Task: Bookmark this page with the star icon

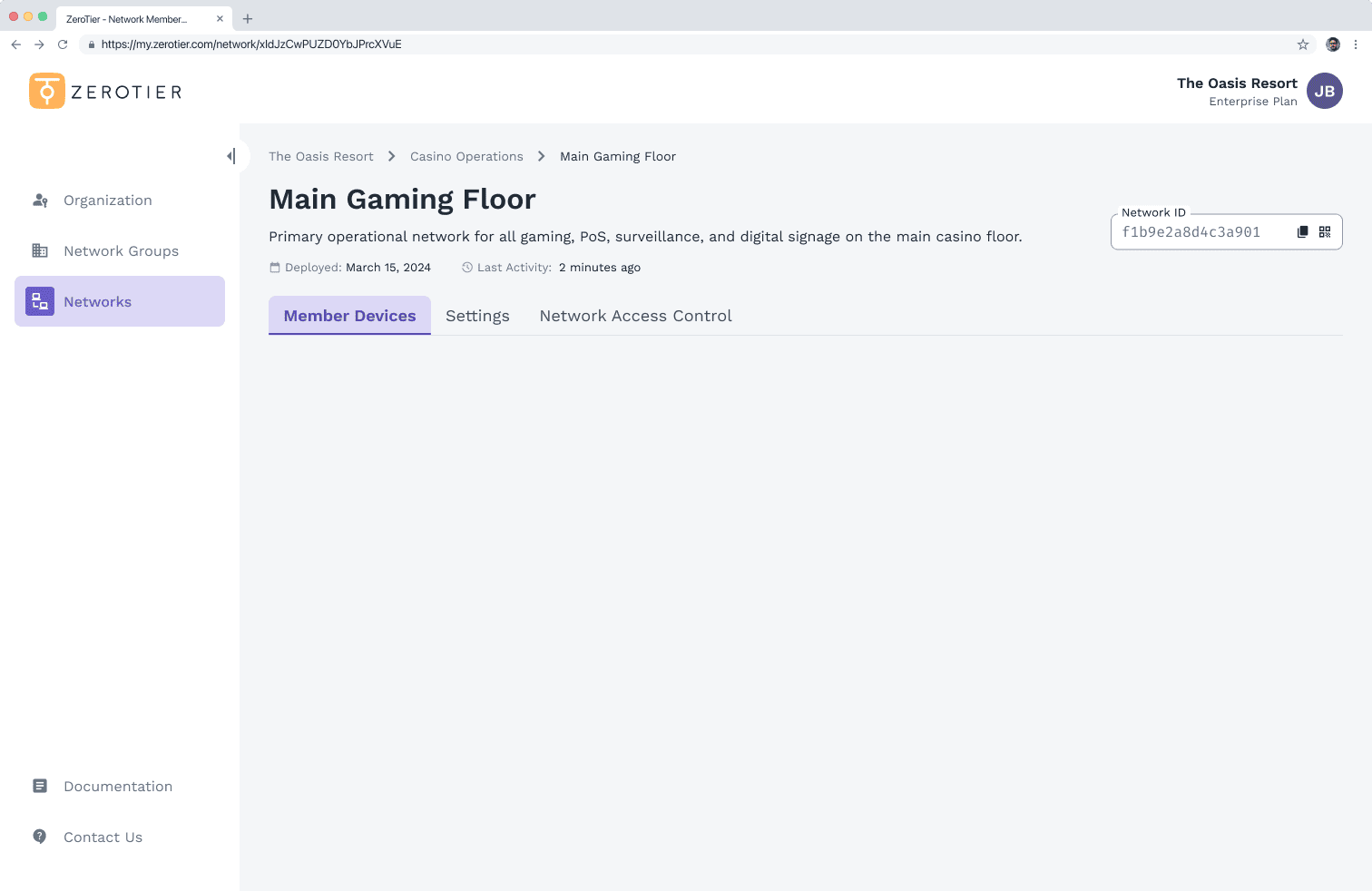Action: 1303,44
